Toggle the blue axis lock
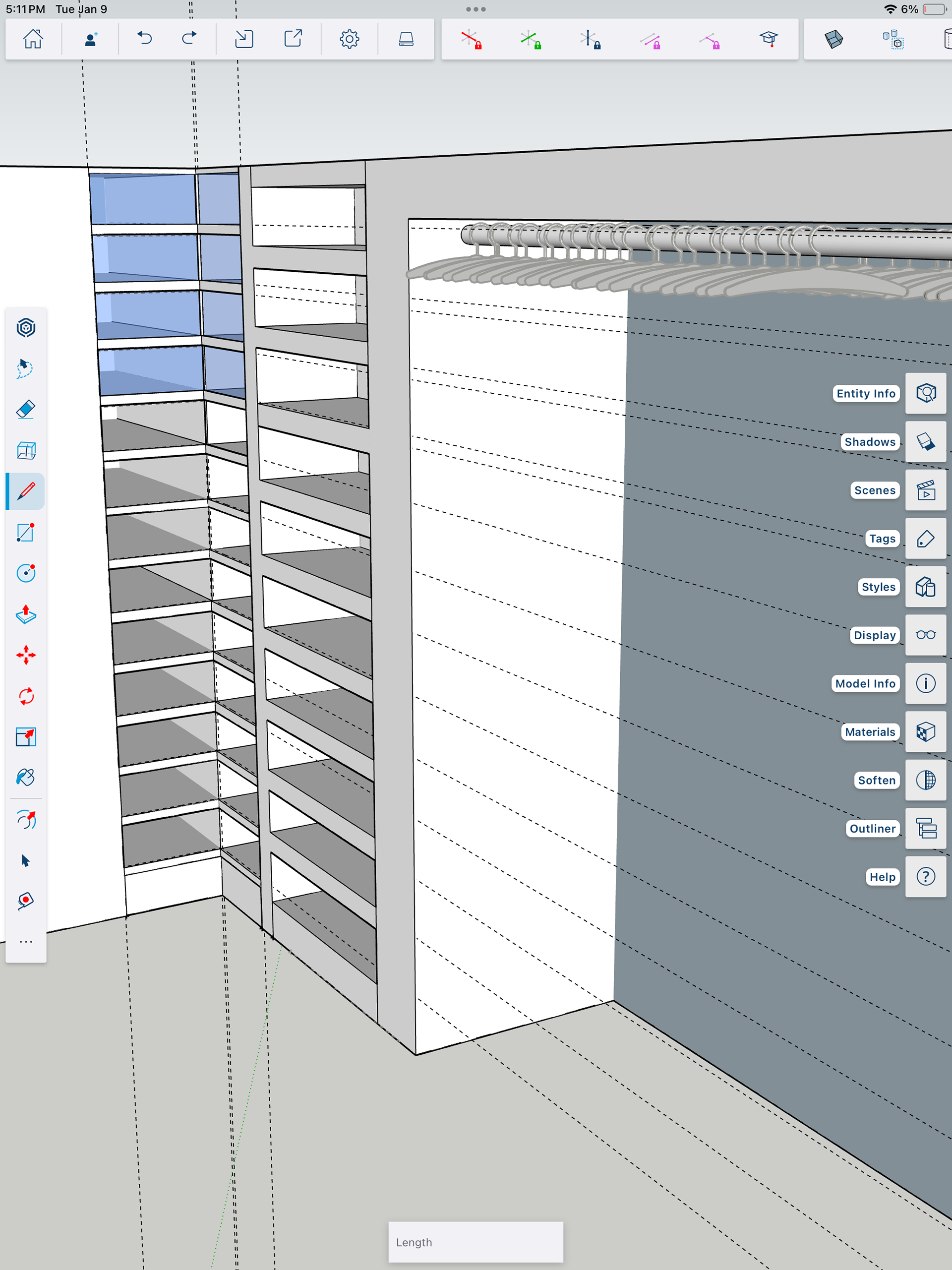This screenshot has width=952, height=1270. pos(590,40)
